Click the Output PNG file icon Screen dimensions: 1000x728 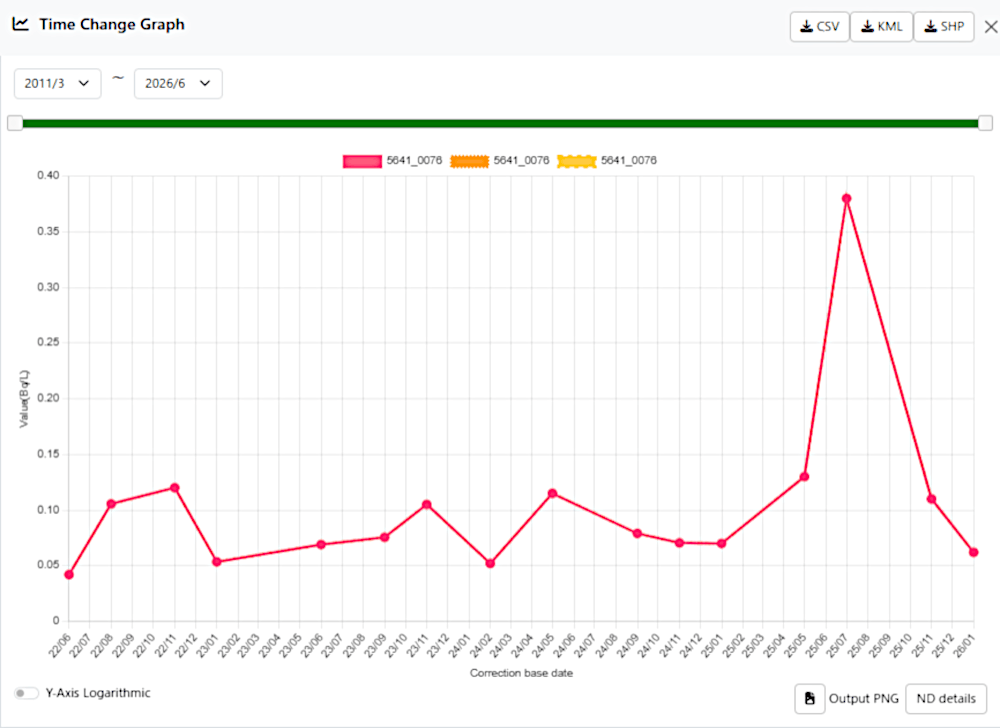810,699
